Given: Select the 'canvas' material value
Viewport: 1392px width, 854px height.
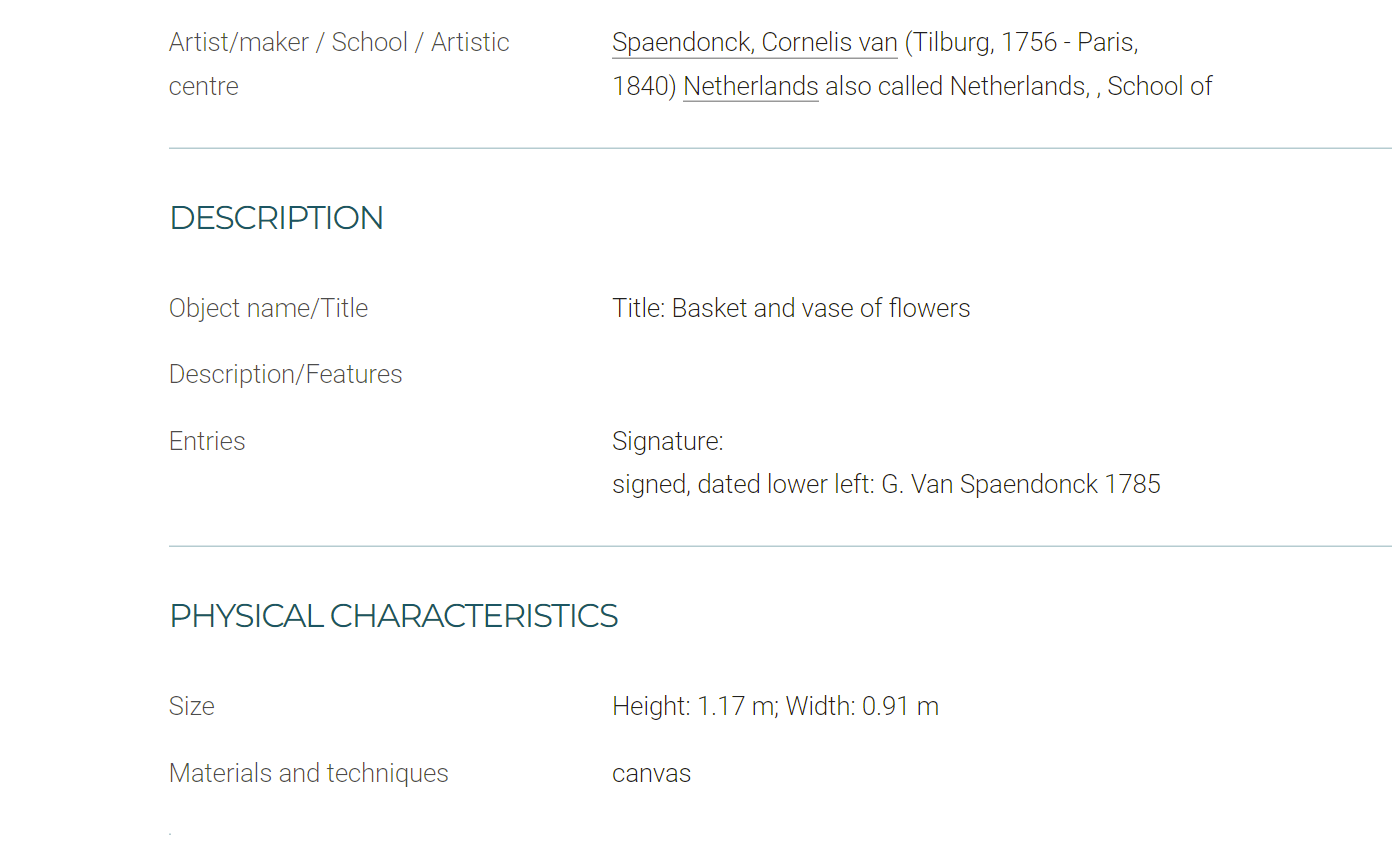Looking at the screenshot, I should click(652, 773).
